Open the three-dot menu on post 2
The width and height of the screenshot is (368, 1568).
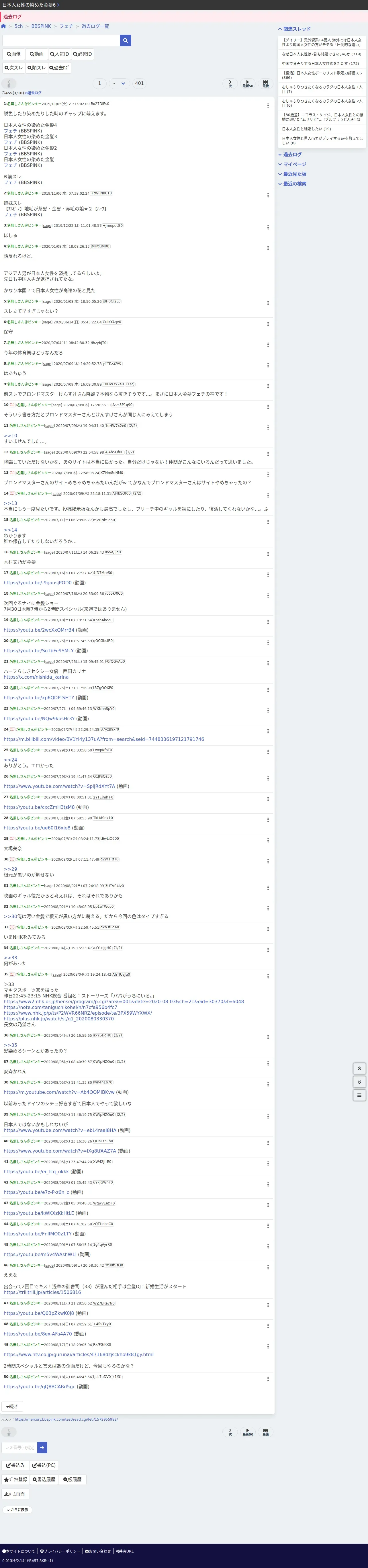pos(268,196)
